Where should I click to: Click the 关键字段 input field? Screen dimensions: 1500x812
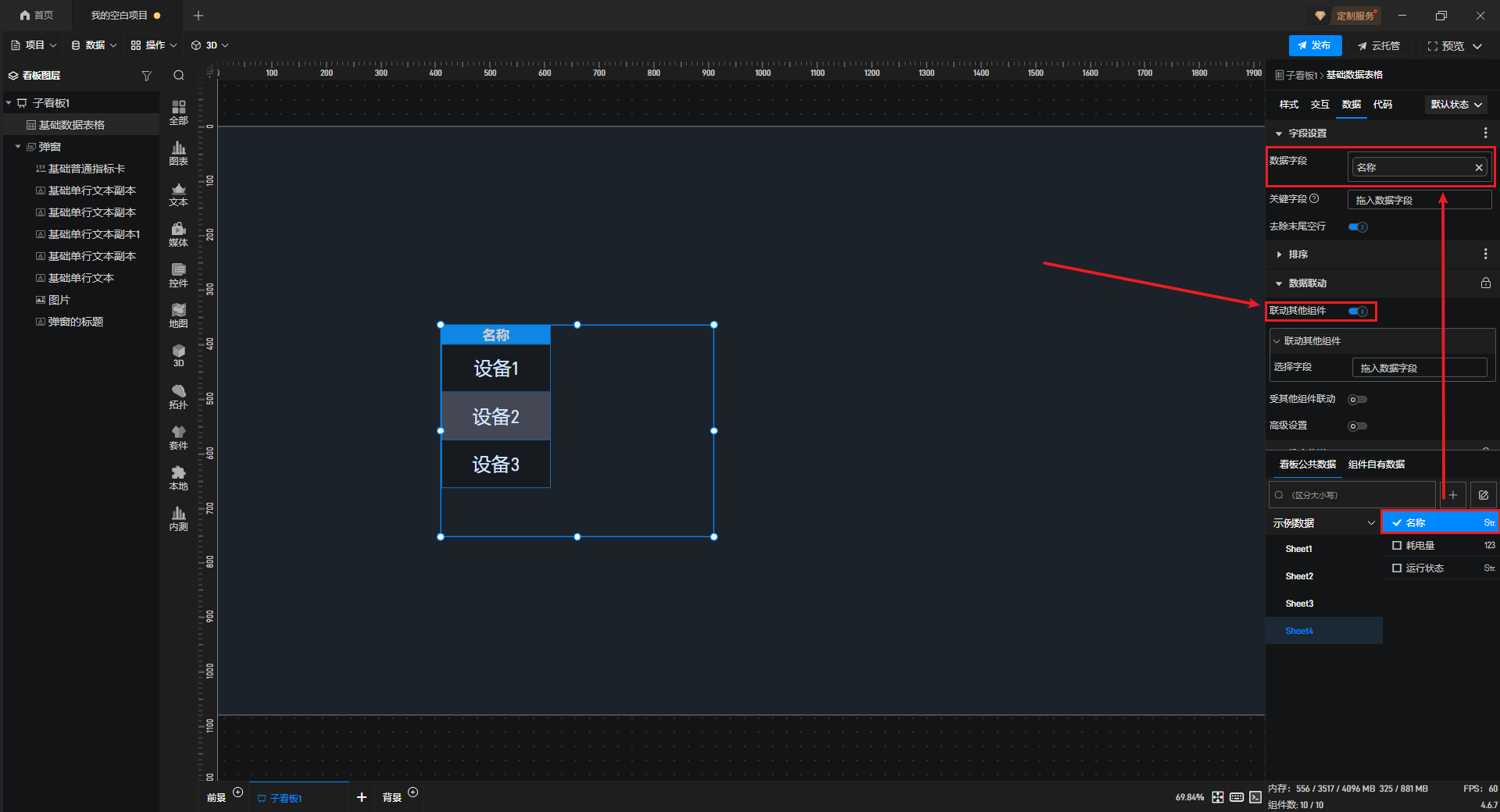click(x=1419, y=200)
